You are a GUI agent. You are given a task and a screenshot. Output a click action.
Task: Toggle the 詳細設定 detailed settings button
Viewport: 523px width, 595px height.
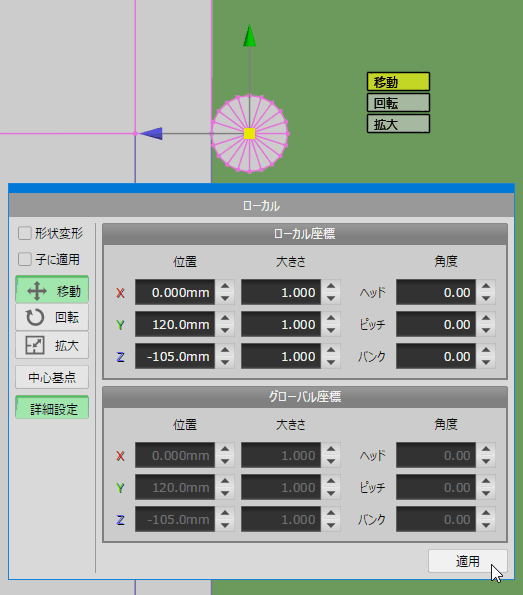(52, 408)
